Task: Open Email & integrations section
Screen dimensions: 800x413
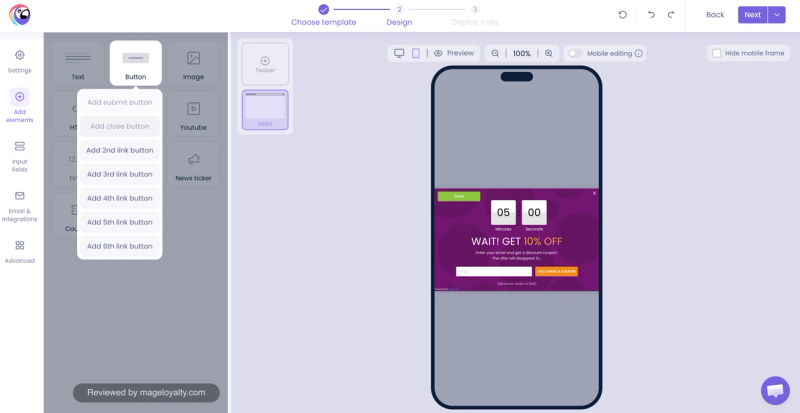Action: coord(19,207)
